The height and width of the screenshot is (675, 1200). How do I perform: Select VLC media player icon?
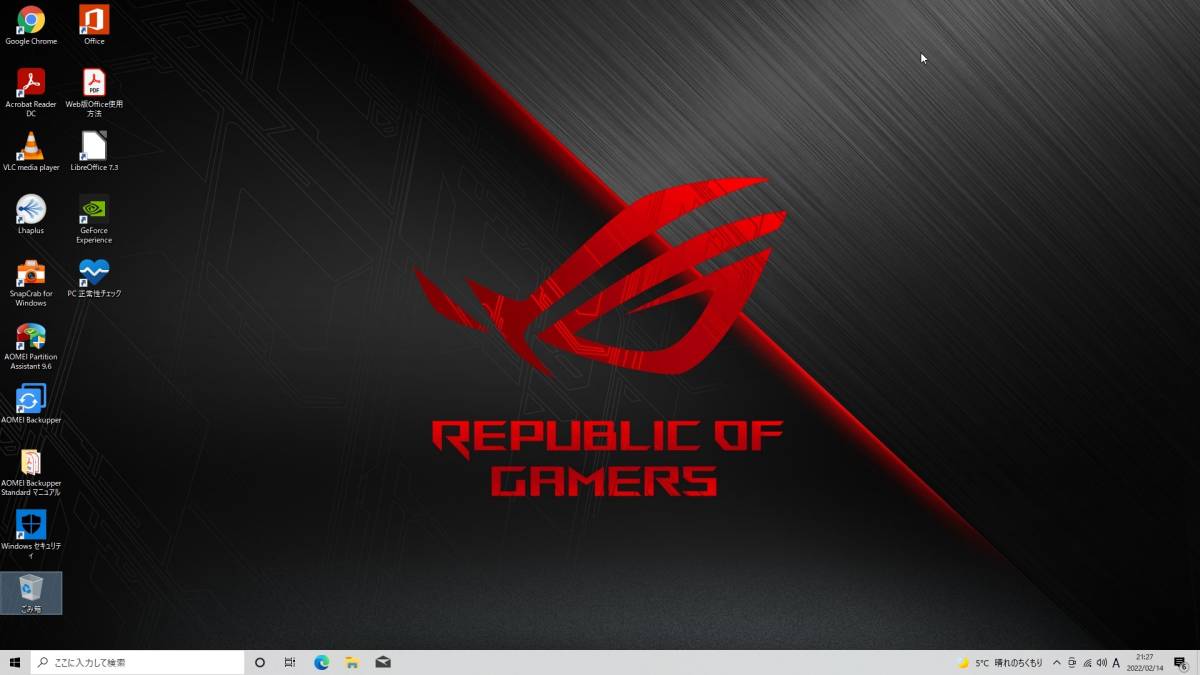pos(31,152)
